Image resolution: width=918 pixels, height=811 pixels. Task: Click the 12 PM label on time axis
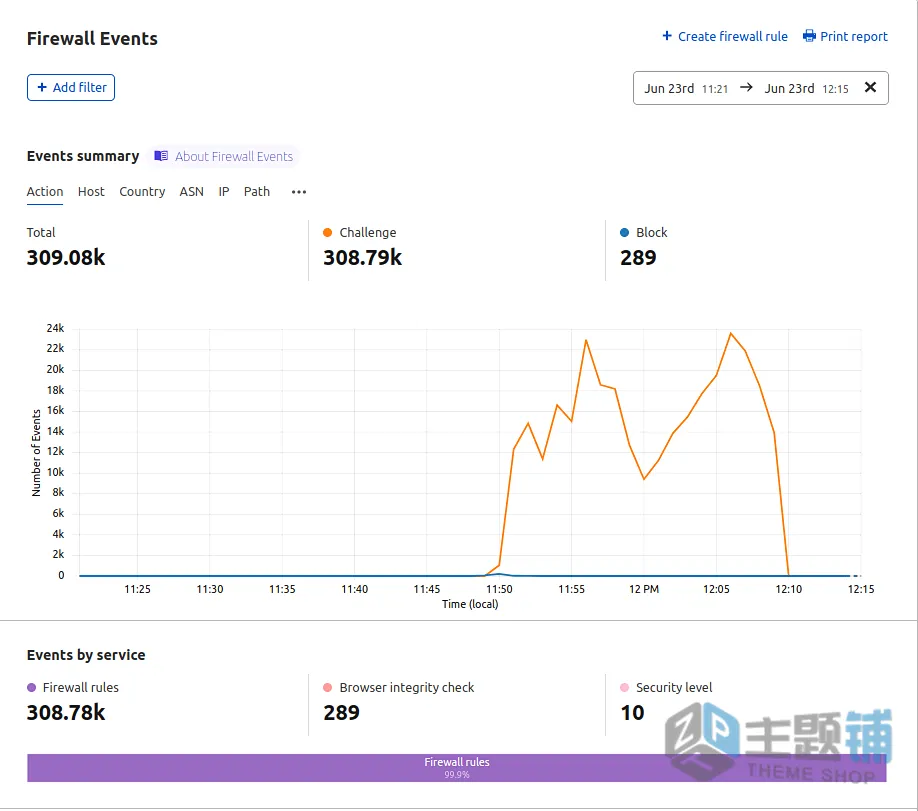[x=644, y=589]
